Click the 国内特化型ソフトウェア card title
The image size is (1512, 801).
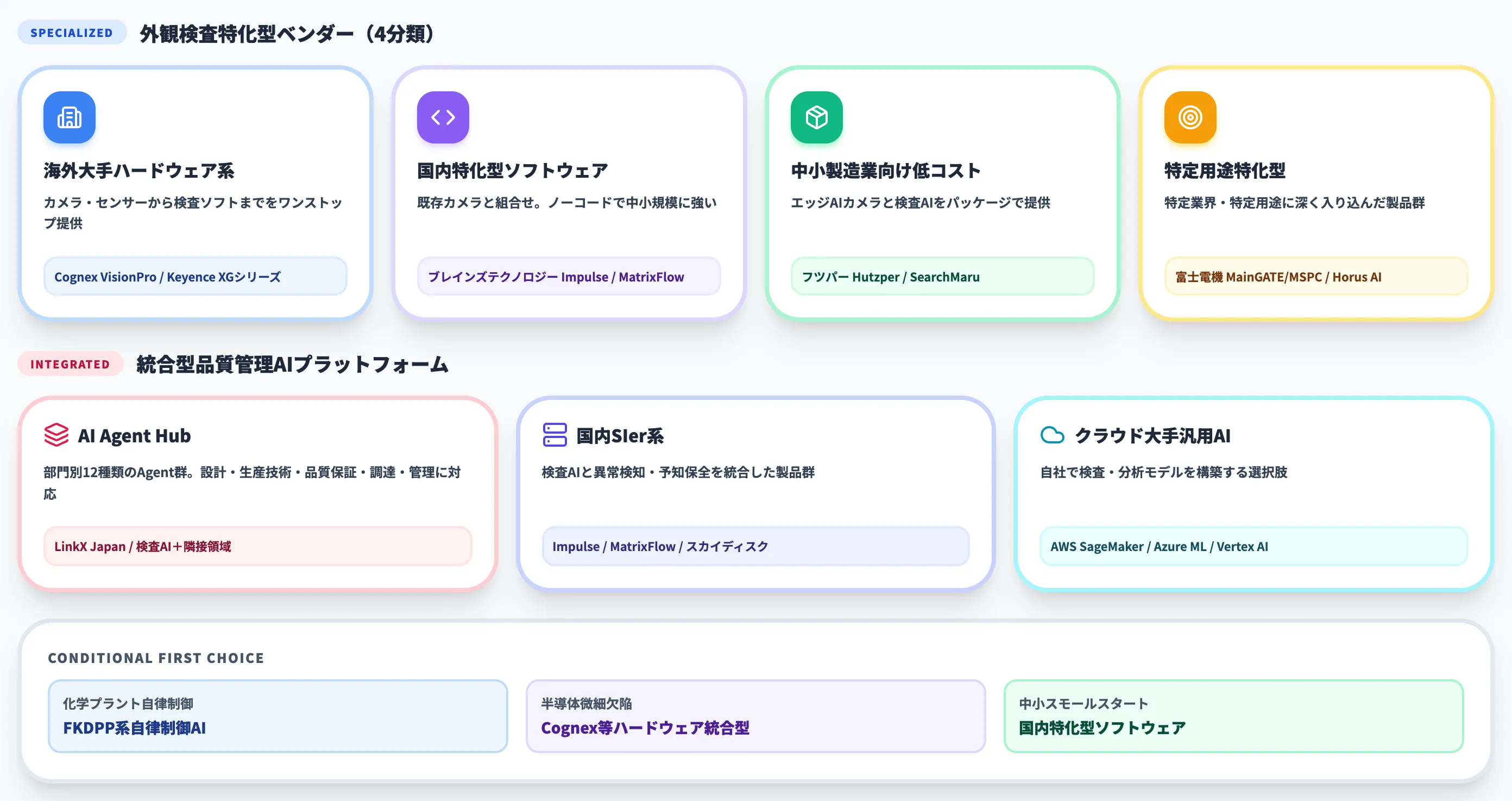pos(512,171)
